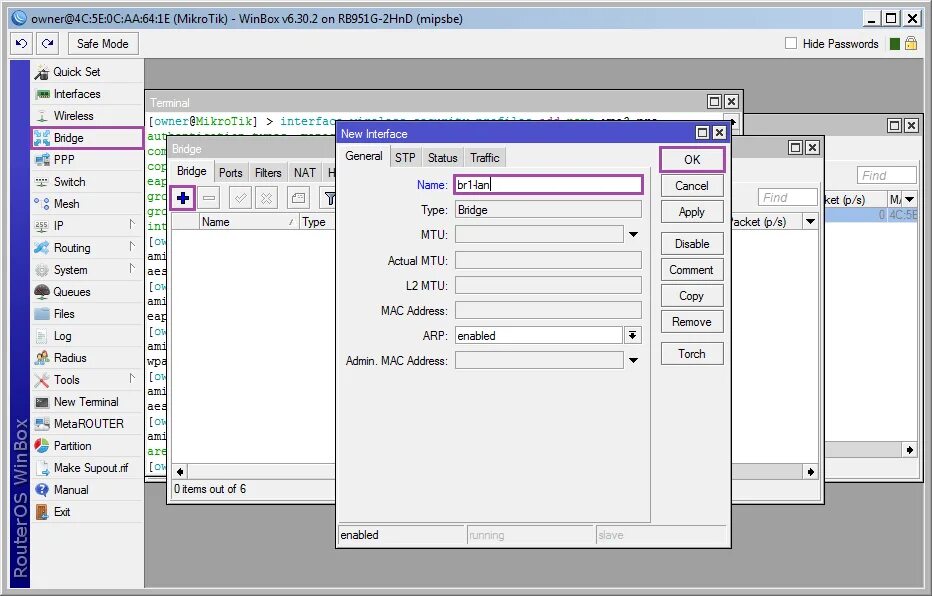Click the Undo arrow icon
Screen dimensions: 932x596
[x=21, y=43]
